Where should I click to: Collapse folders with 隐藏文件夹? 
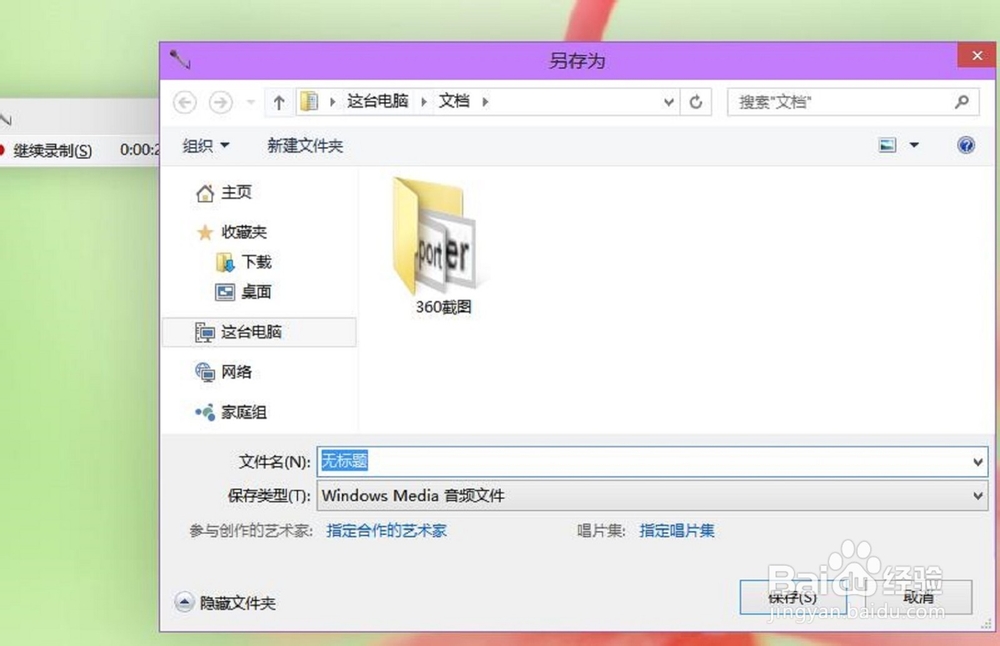pyautogui.click(x=225, y=603)
